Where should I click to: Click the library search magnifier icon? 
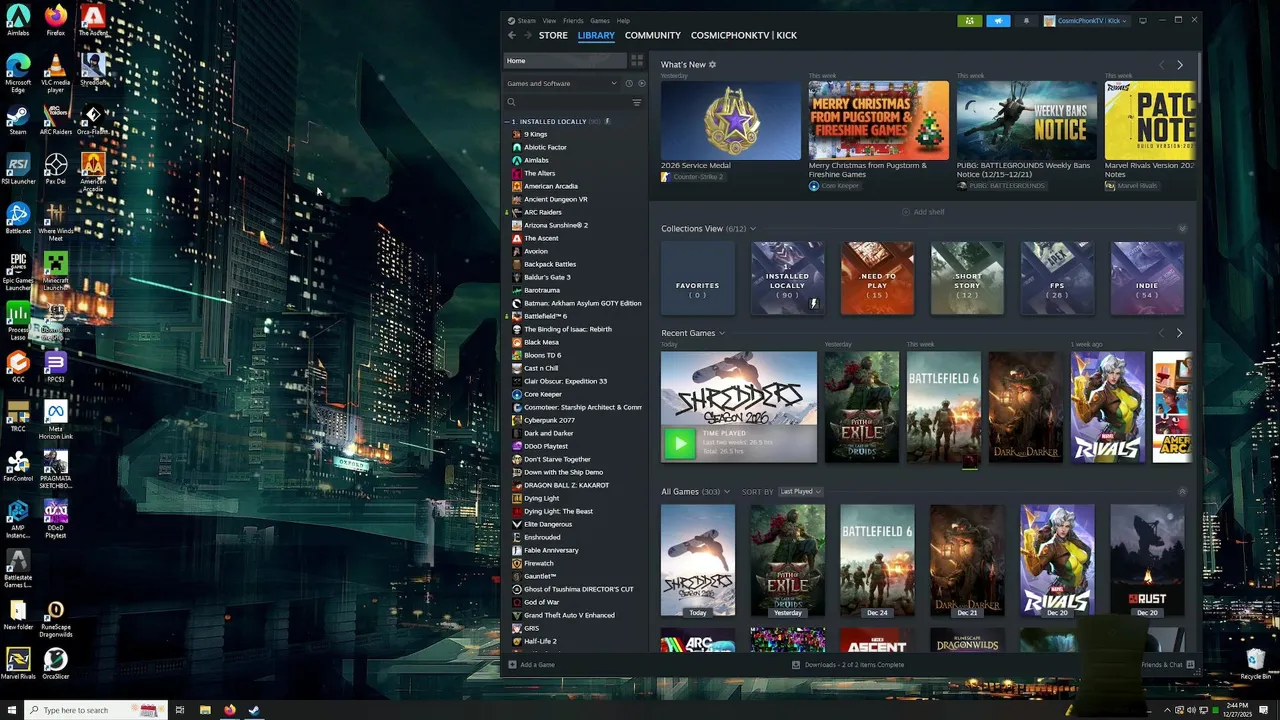coord(511,102)
